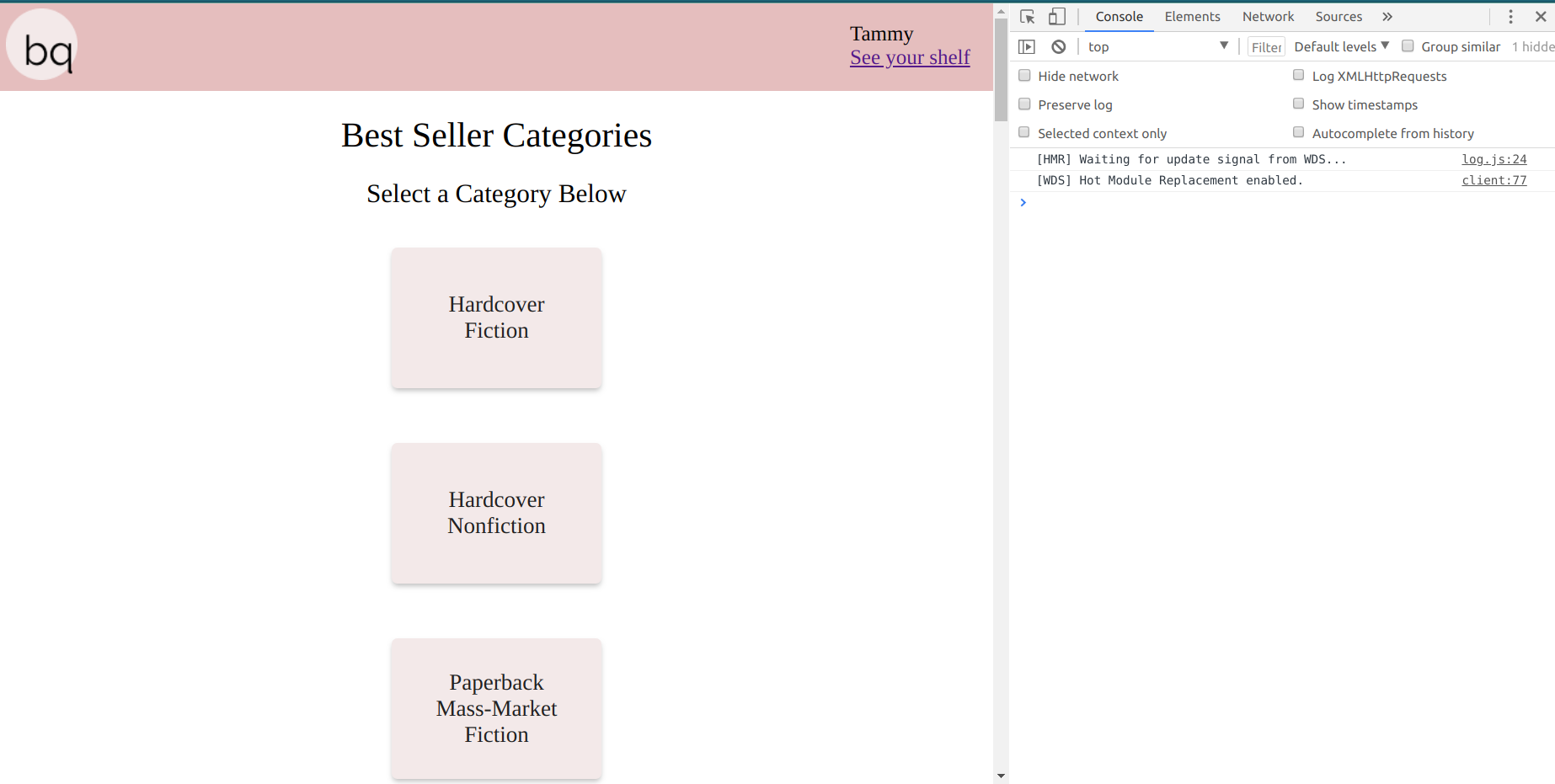Enable Selected context only
Screen dimensions: 1555x784
tap(1024, 133)
